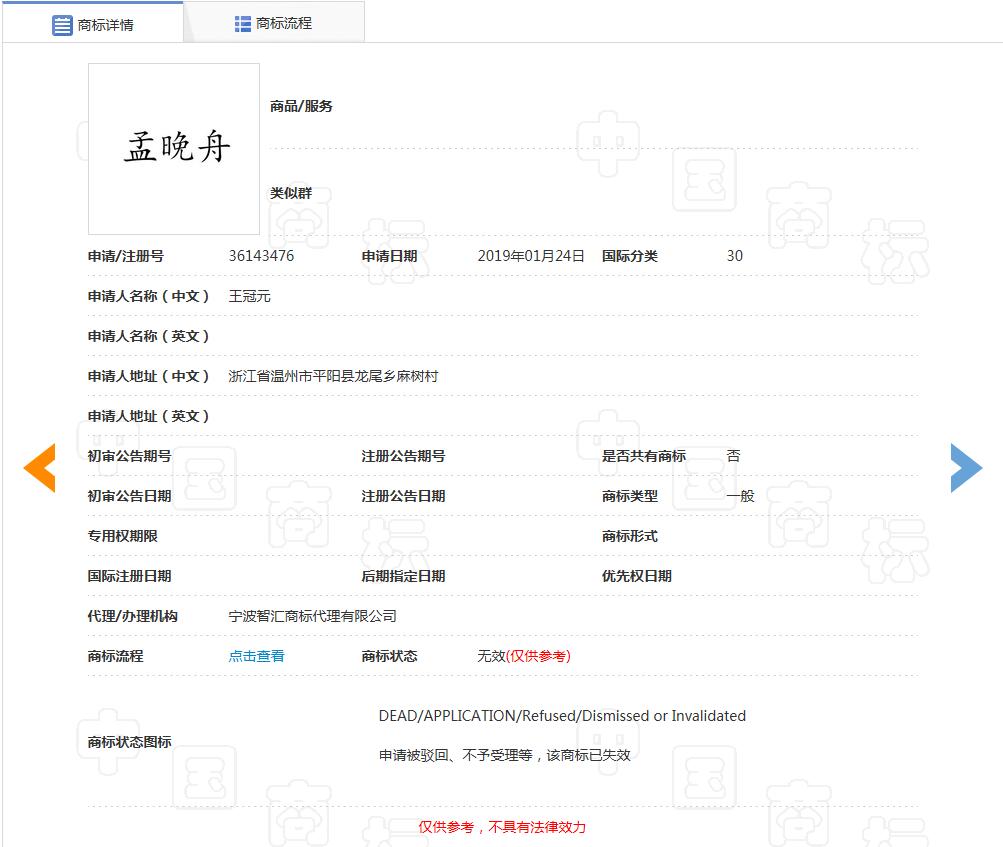Select the 商标详情 tab label

point(106,25)
